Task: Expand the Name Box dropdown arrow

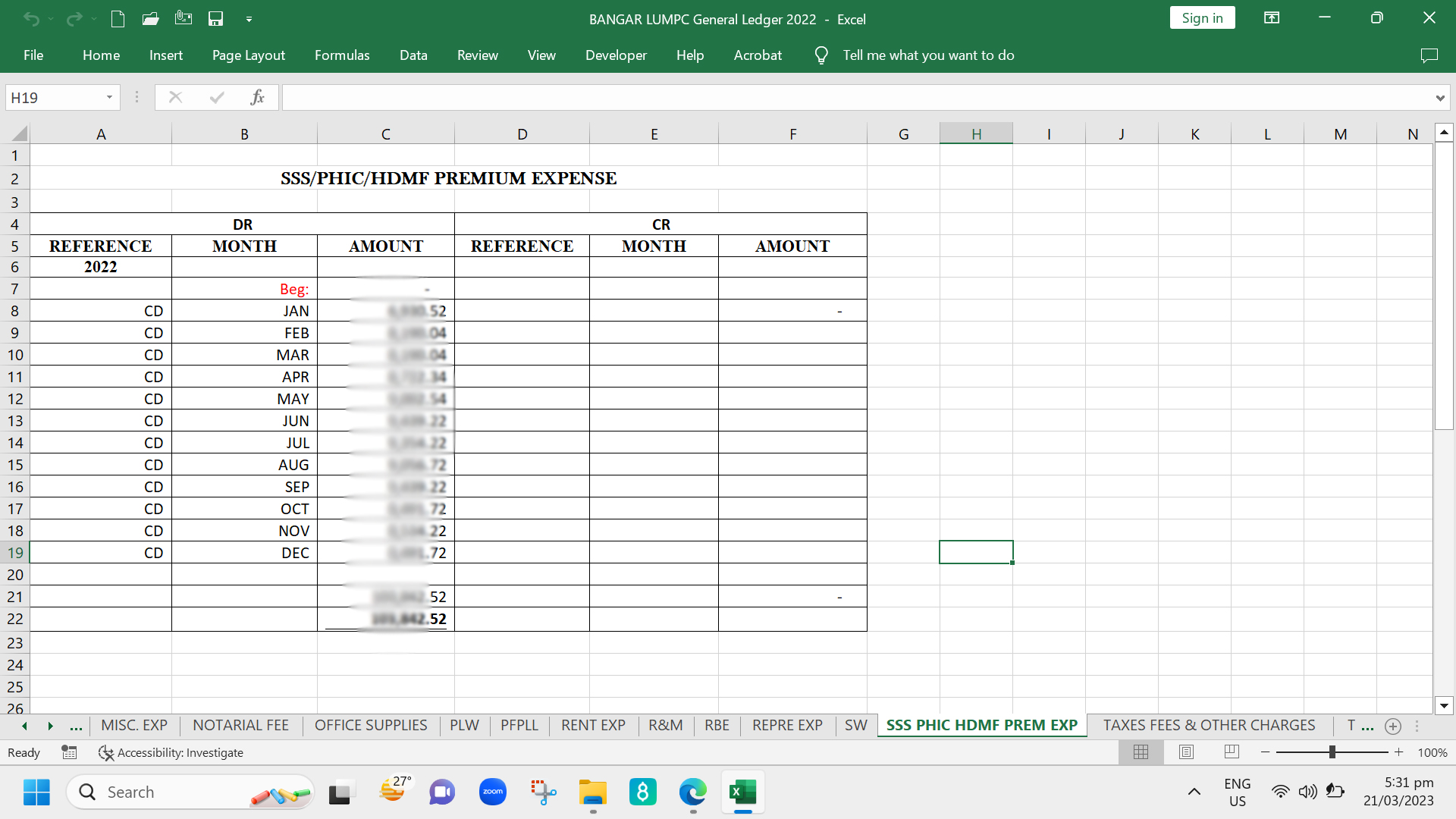Action: [x=109, y=97]
